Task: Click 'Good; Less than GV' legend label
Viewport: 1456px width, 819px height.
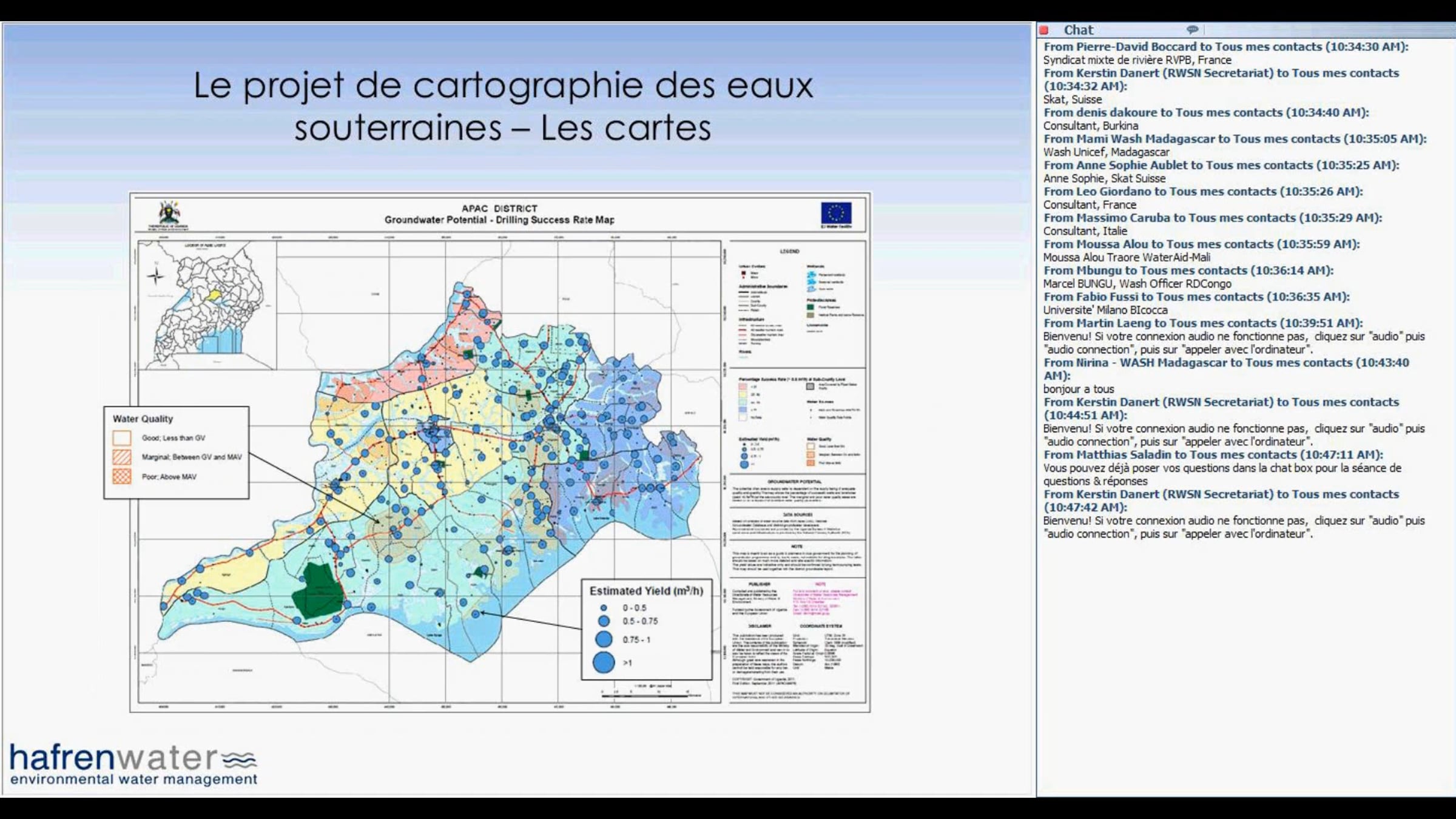Action: point(173,438)
